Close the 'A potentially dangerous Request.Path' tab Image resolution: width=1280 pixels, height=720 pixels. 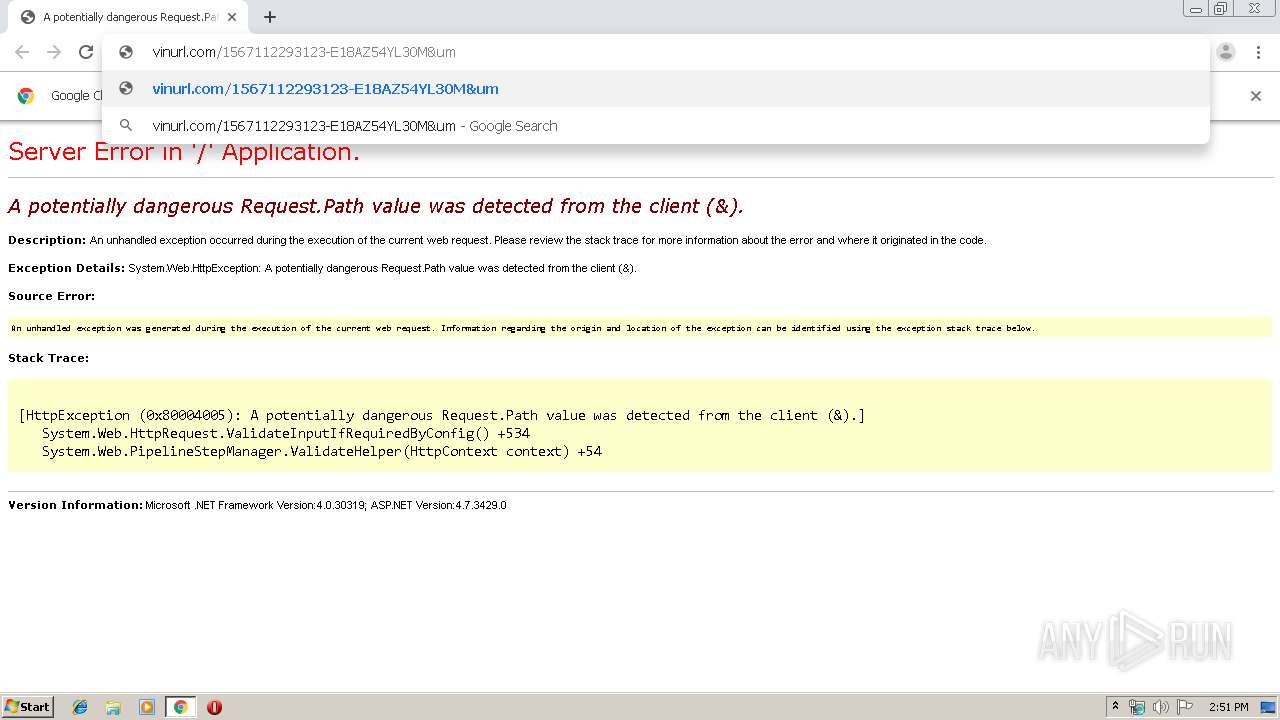232,17
